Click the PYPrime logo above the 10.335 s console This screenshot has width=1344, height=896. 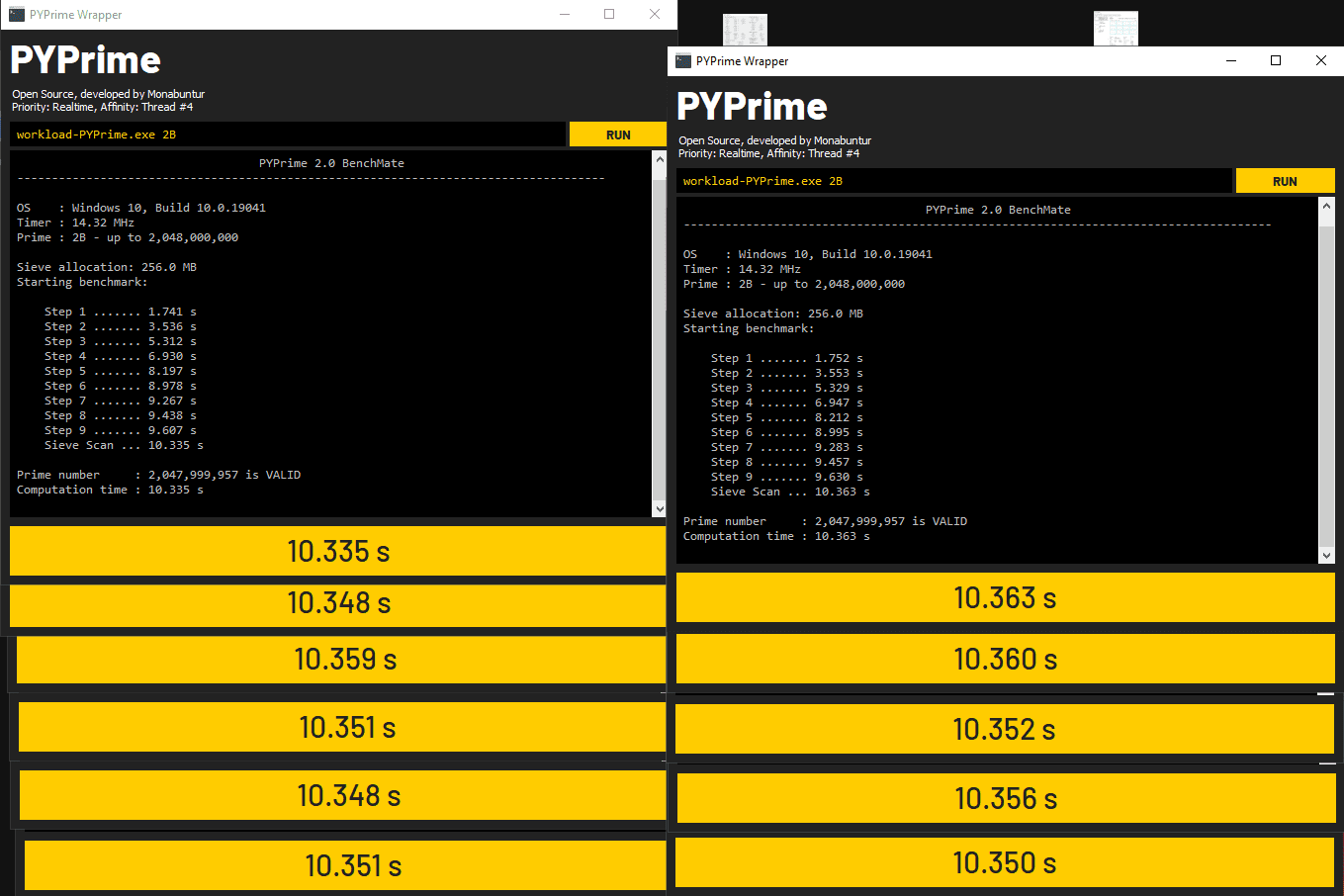pos(85,60)
